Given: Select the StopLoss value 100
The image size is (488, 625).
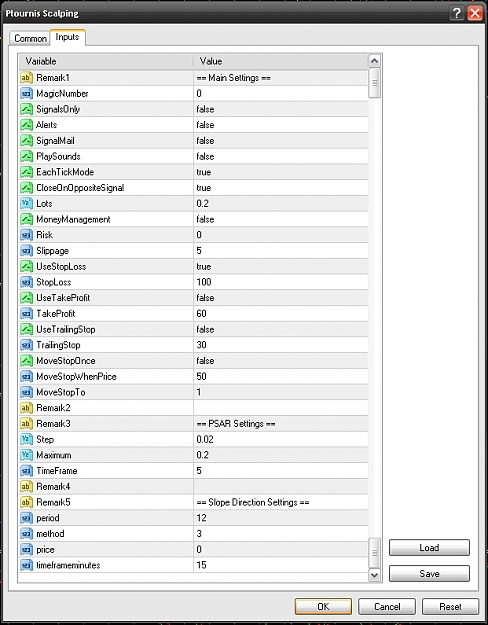Looking at the screenshot, I should point(204,282).
